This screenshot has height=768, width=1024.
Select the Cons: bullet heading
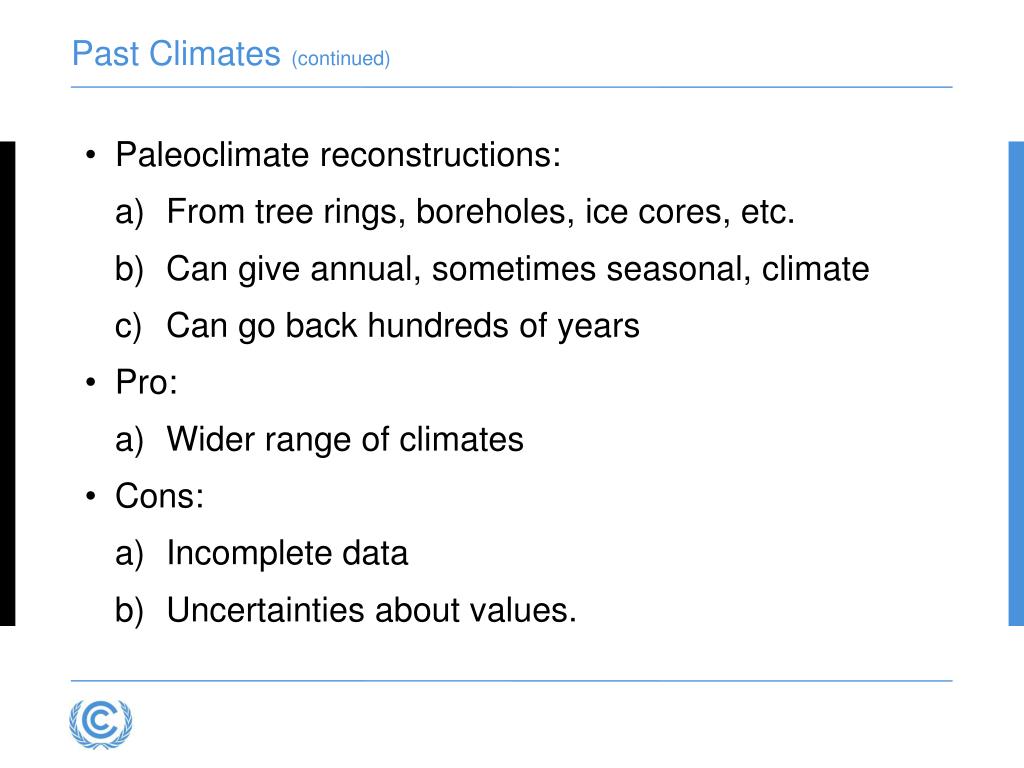159,496
